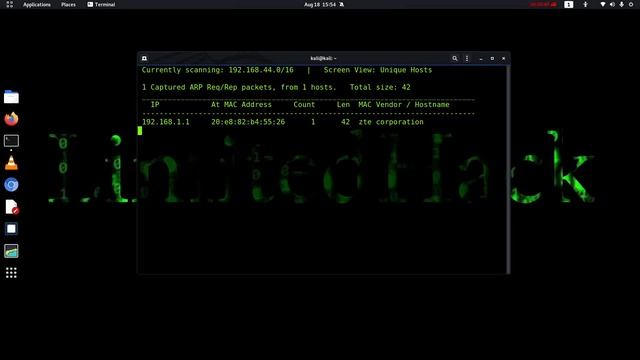Open the document editor dock icon
The height and width of the screenshot is (360, 640).
tap(12, 207)
